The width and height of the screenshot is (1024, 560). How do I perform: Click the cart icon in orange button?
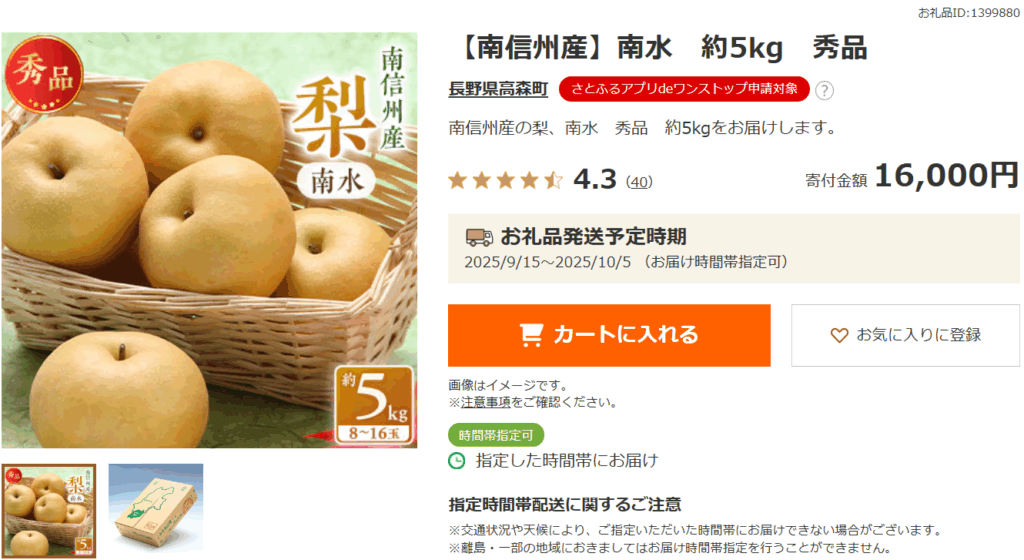click(x=531, y=335)
